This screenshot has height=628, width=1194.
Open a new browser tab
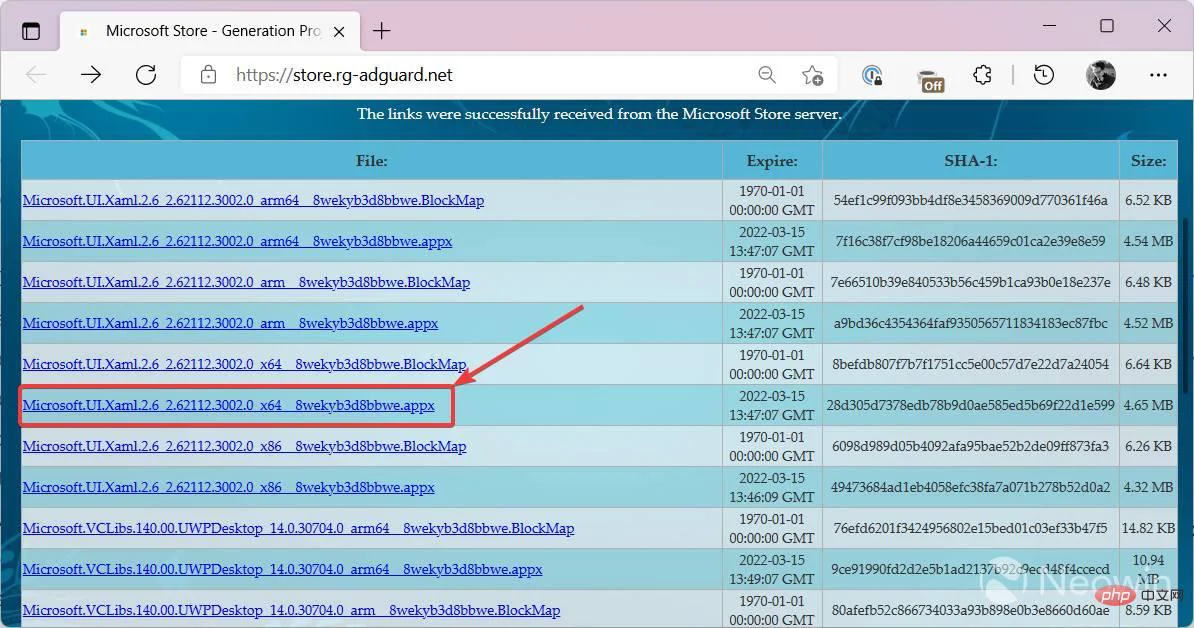click(382, 30)
